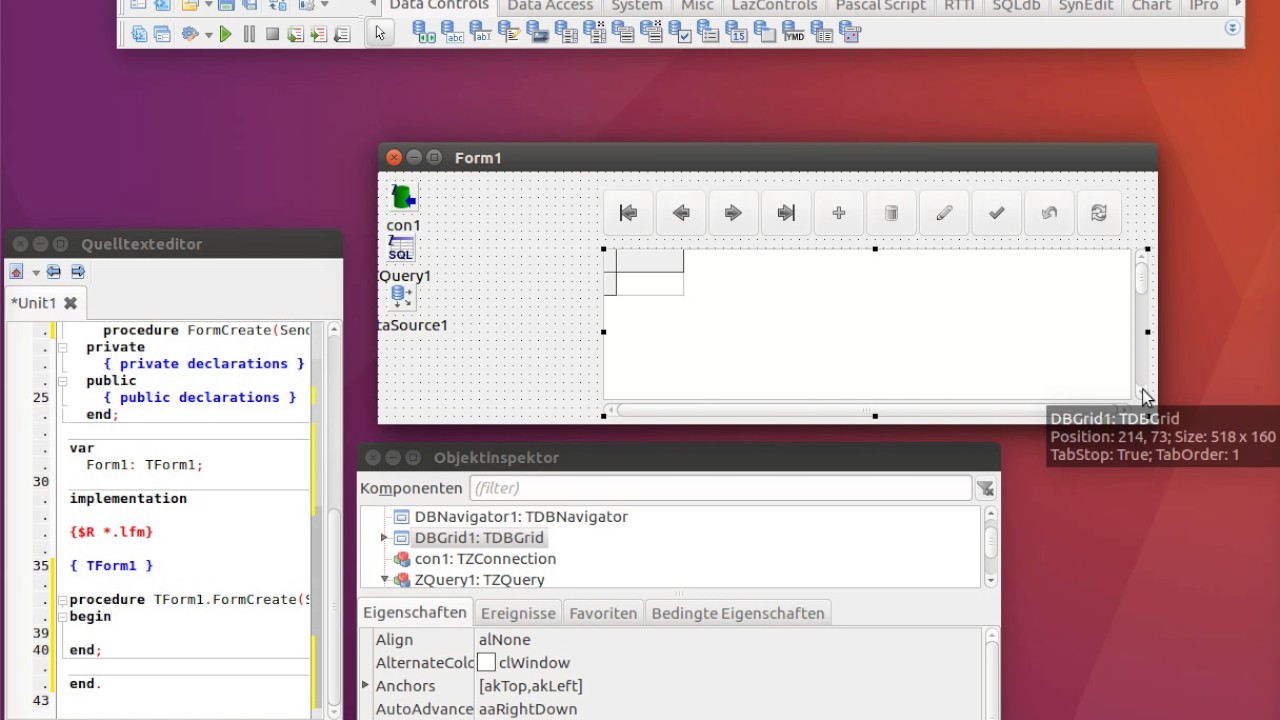Screen dimensions: 1280x720
Task: Open the View Forms icon
Action: 162,34
